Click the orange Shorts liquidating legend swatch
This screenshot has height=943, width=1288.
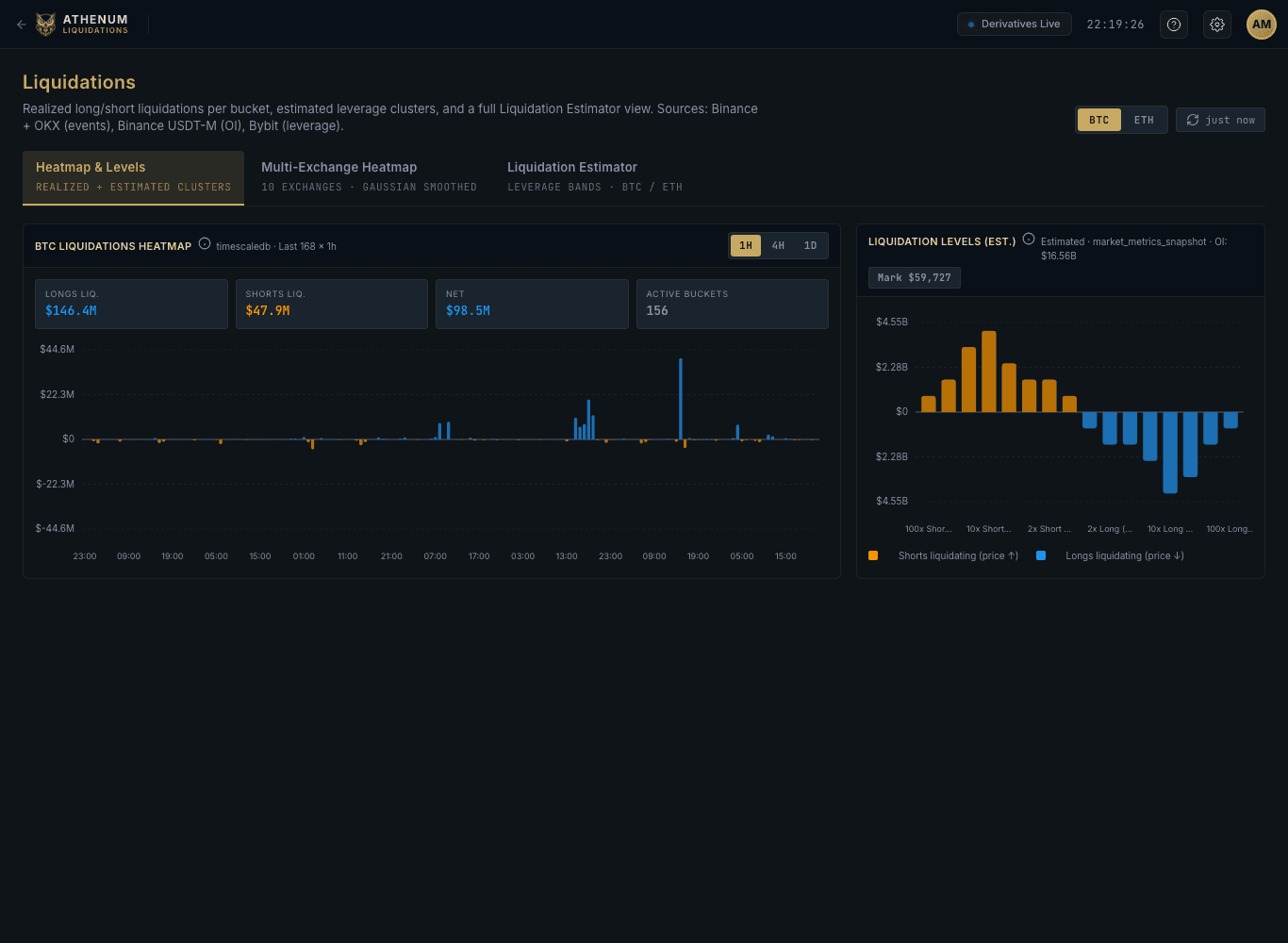pyautogui.click(x=873, y=555)
